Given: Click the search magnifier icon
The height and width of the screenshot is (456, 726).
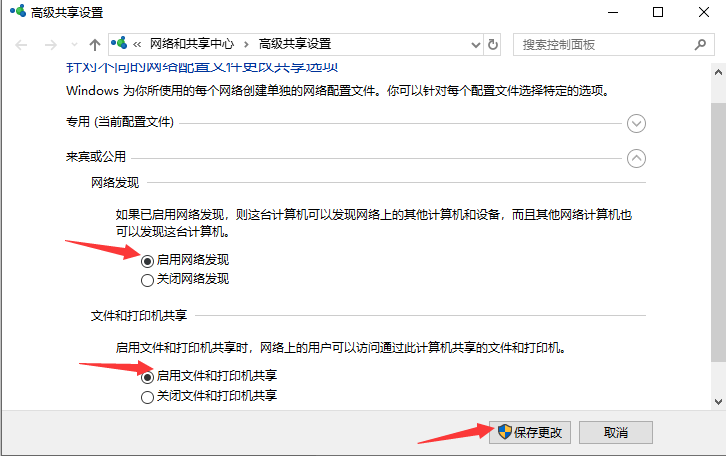Looking at the screenshot, I should pyautogui.click(x=699, y=44).
